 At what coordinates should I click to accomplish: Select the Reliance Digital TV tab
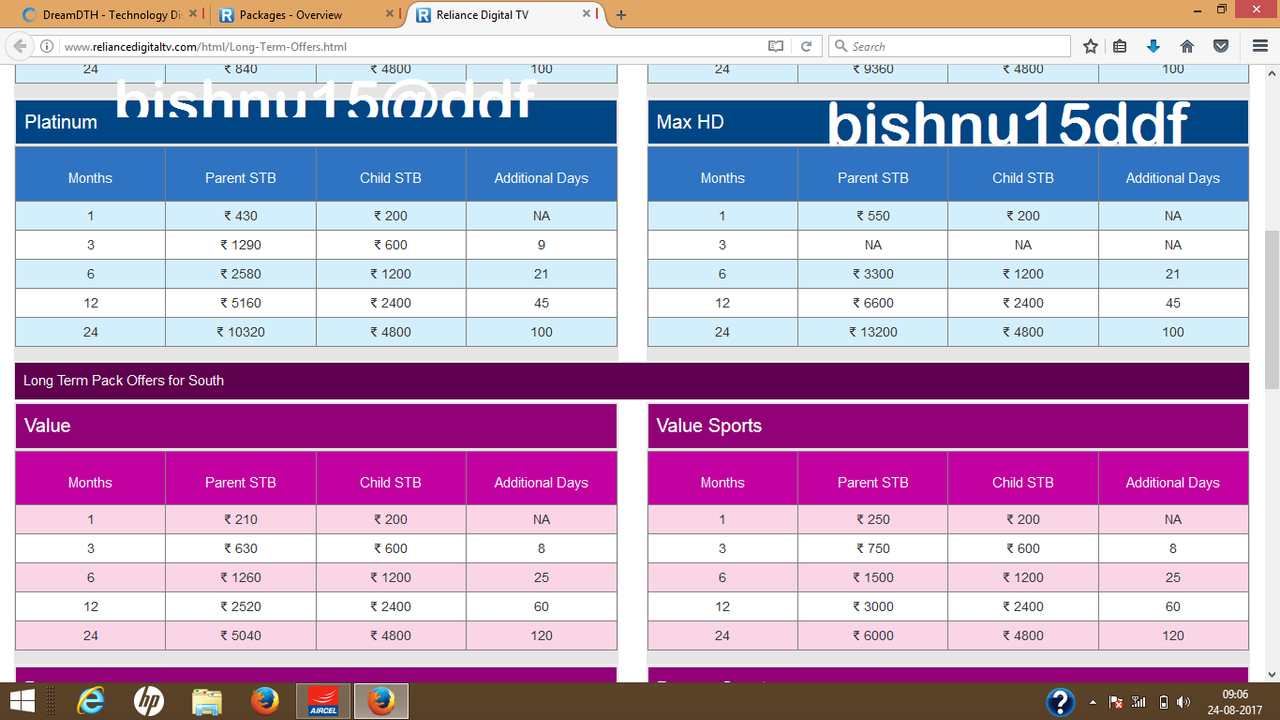[x=506, y=15]
